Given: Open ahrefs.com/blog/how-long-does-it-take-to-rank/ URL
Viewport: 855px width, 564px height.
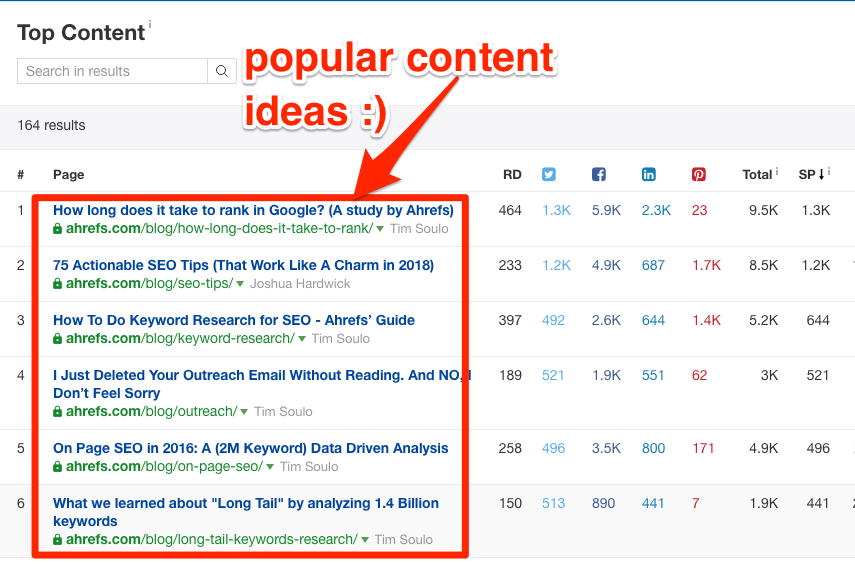Looking at the screenshot, I should [x=219, y=229].
